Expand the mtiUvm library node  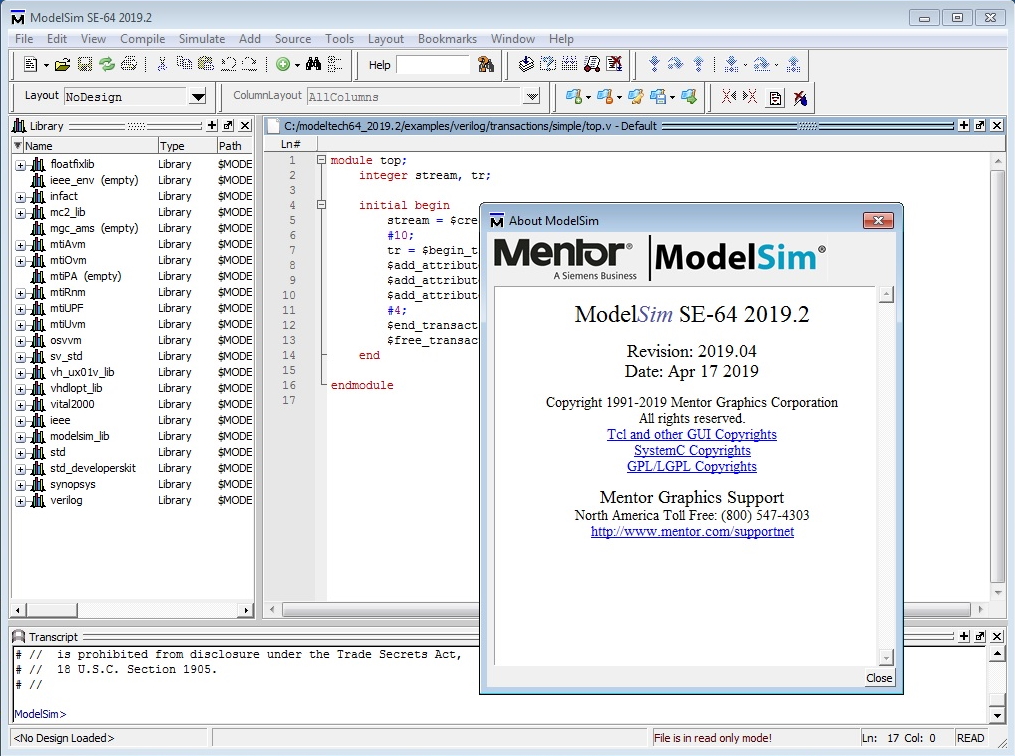tap(20, 325)
